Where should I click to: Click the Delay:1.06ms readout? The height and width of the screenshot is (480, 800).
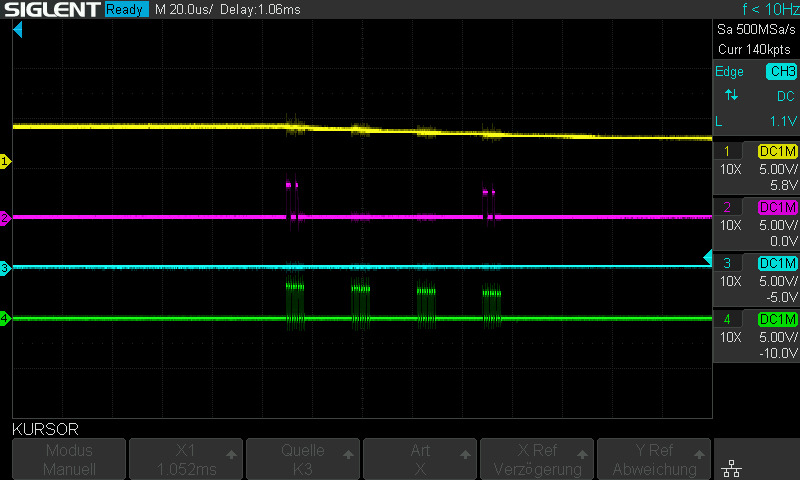[x=260, y=9]
